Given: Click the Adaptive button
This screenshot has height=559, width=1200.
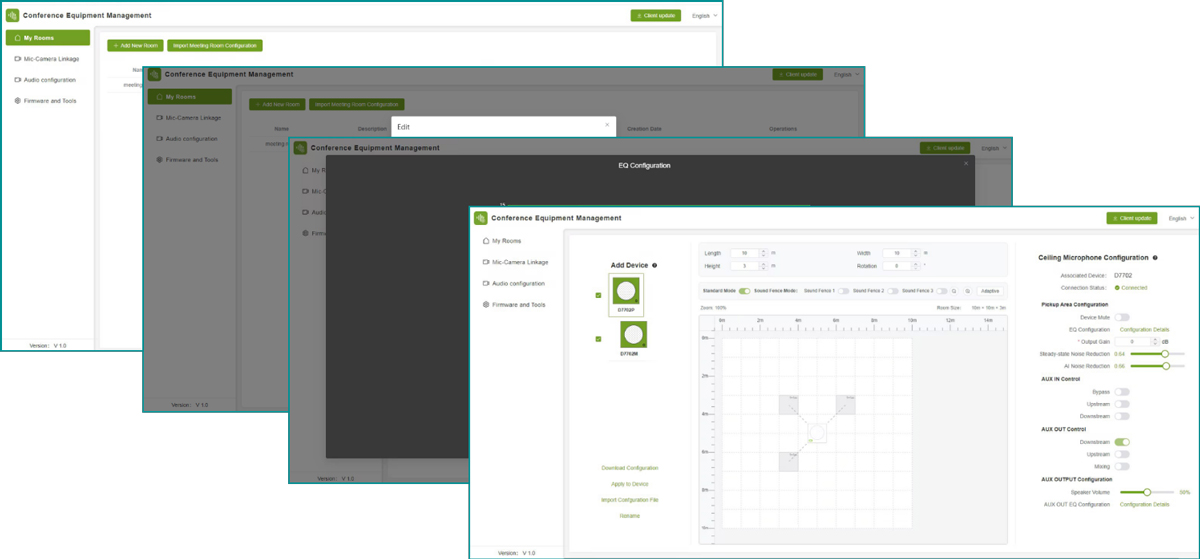Looking at the screenshot, I should (989, 290).
